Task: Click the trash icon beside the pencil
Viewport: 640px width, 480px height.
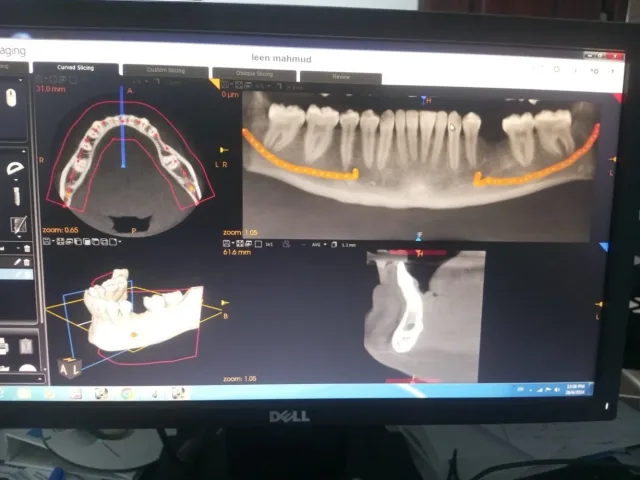Action: click(27, 262)
